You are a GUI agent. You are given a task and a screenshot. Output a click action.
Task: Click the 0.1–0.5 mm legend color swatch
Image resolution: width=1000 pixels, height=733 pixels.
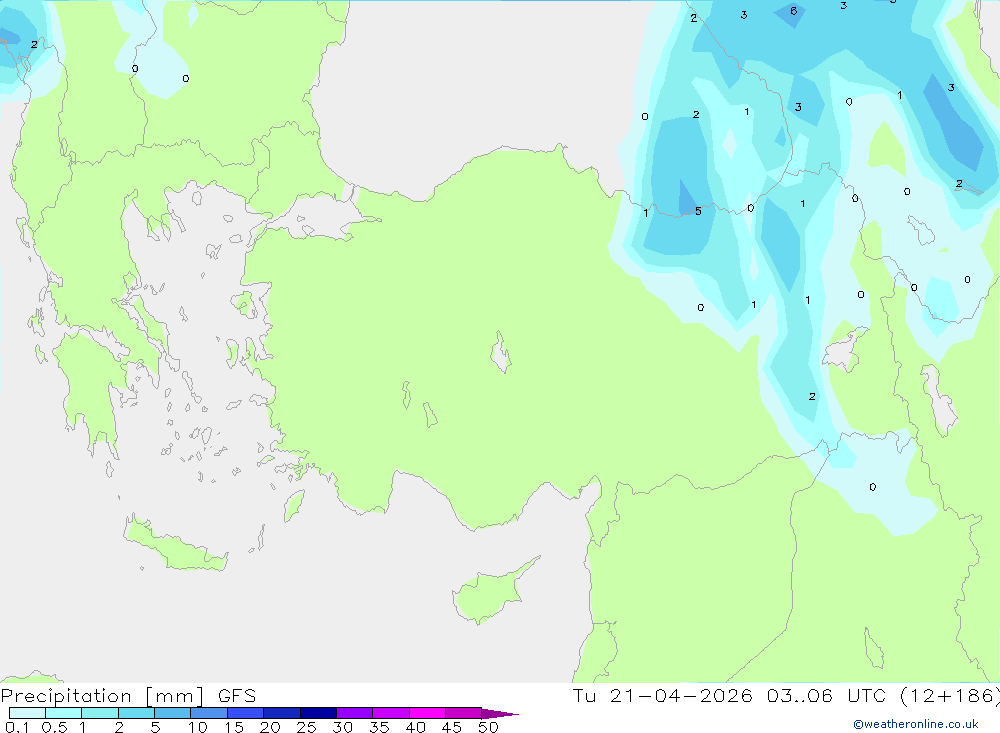pos(27,713)
